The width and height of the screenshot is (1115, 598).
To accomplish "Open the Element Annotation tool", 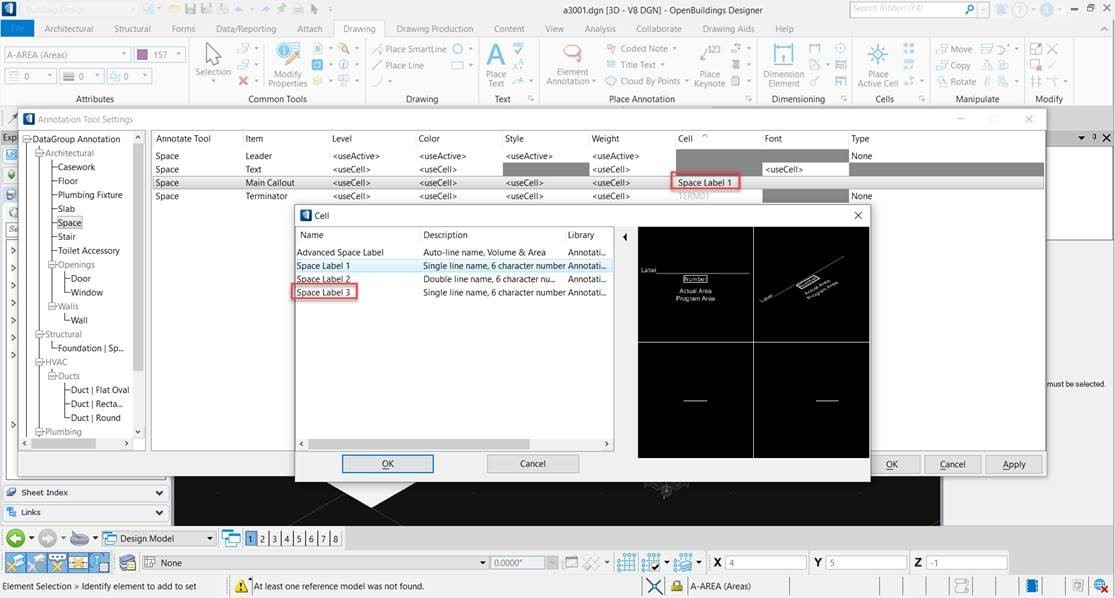I will pyautogui.click(x=572, y=64).
